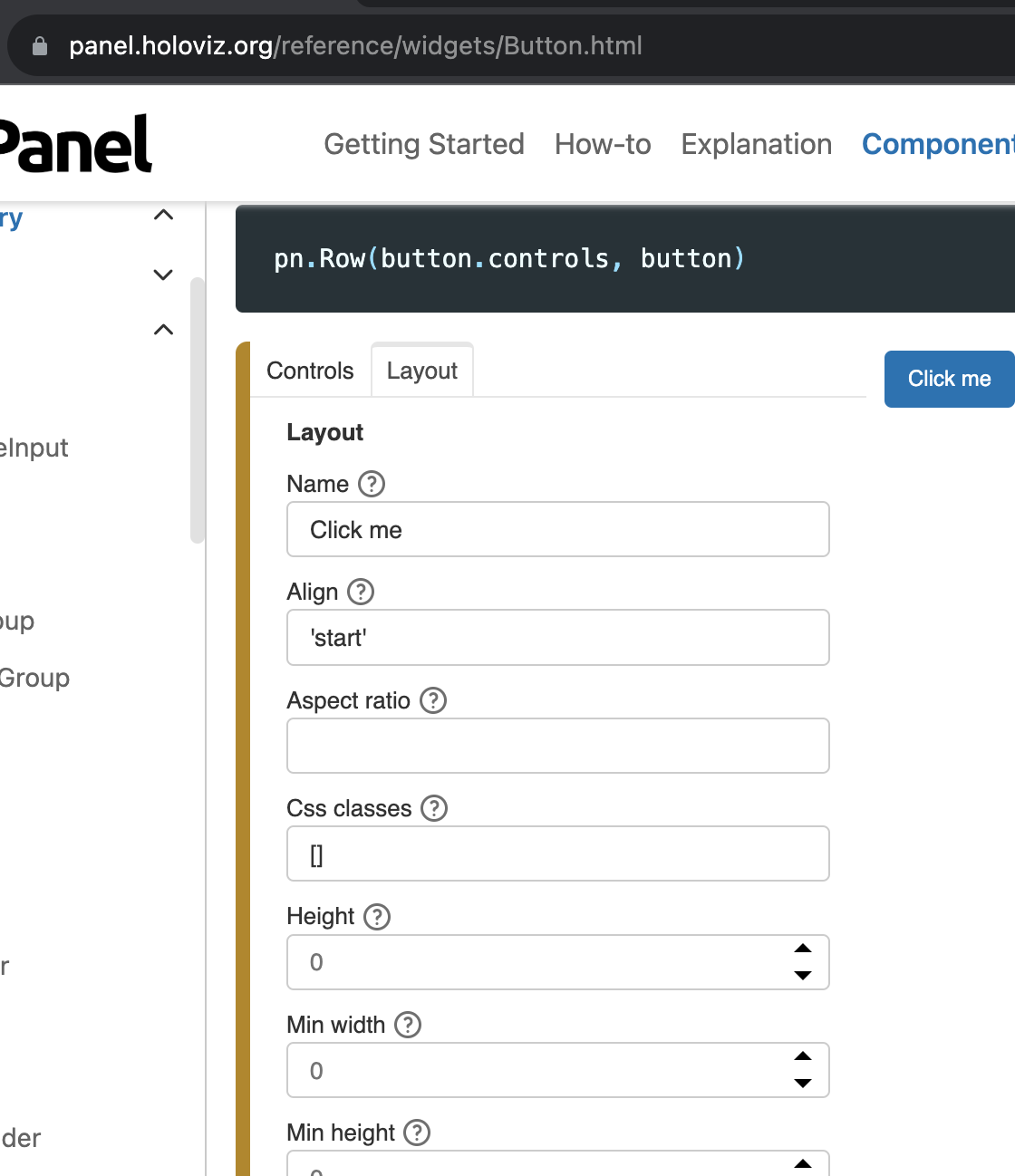Open the Explanation page
Screen dimensions: 1015x1176
[x=756, y=144]
